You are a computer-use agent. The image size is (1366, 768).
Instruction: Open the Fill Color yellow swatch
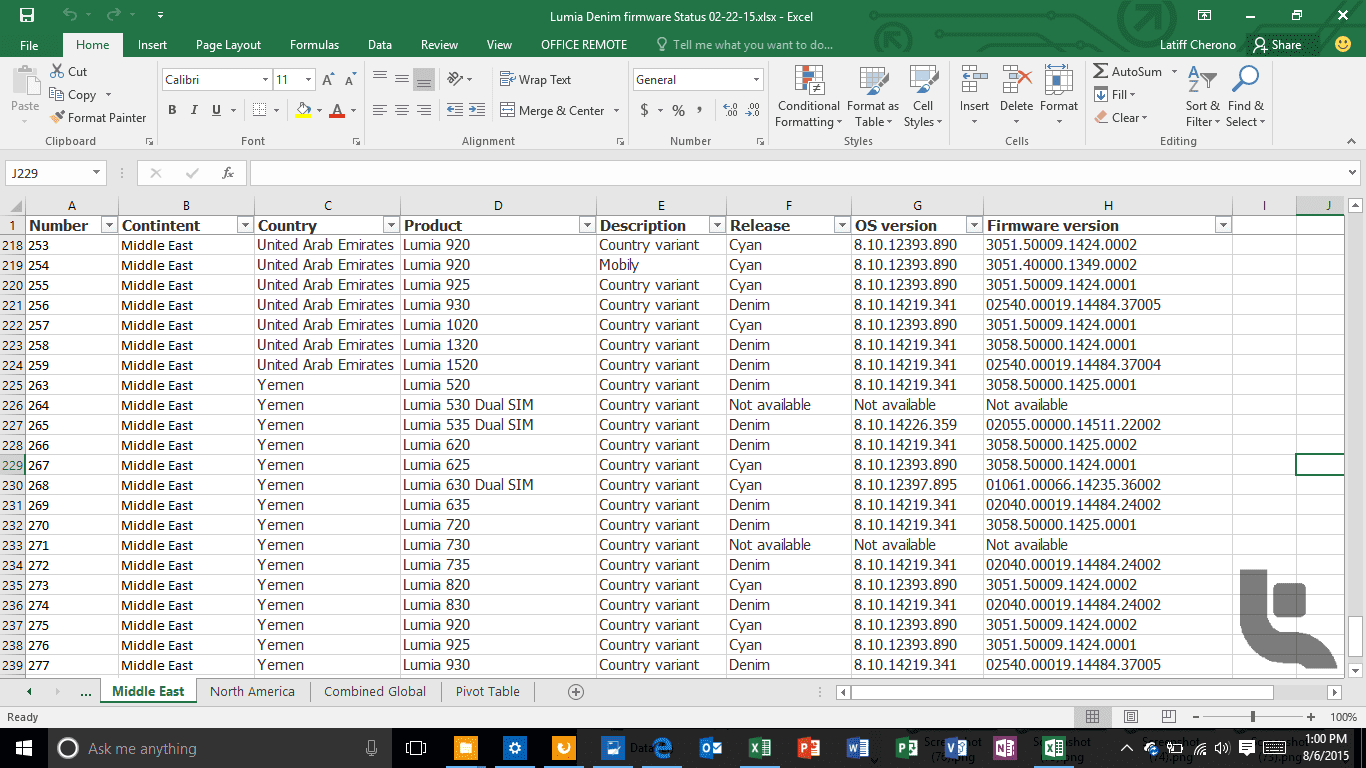tap(304, 111)
